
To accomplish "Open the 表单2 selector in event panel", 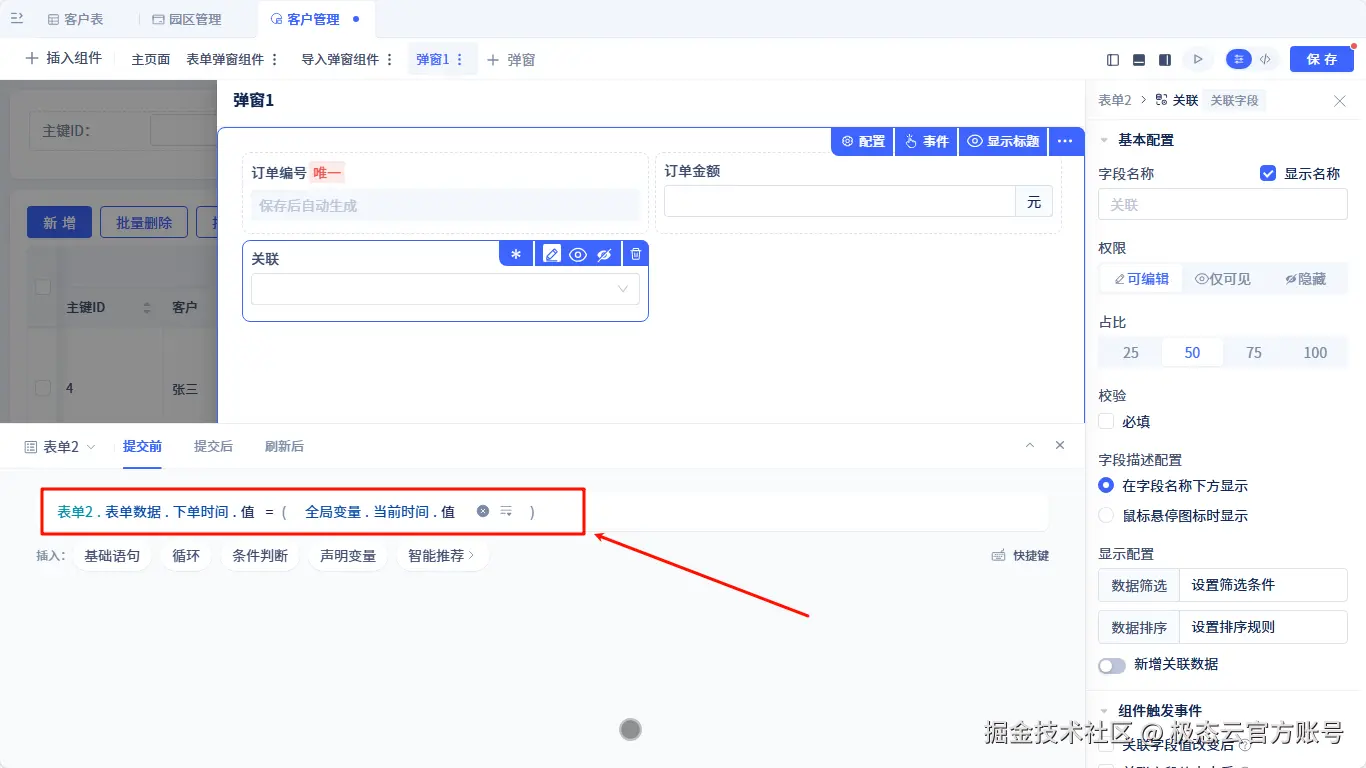I will coord(60,447).
